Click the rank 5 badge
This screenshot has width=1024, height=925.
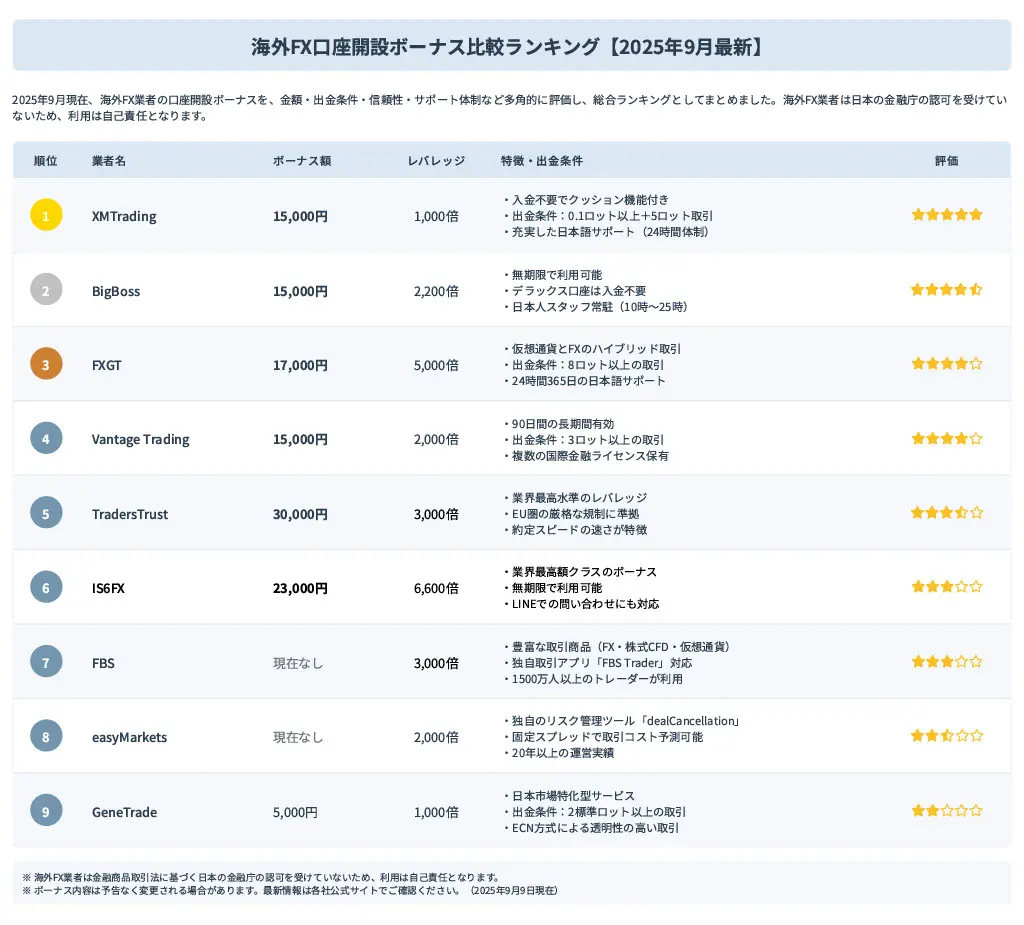(x=46, y=513)
